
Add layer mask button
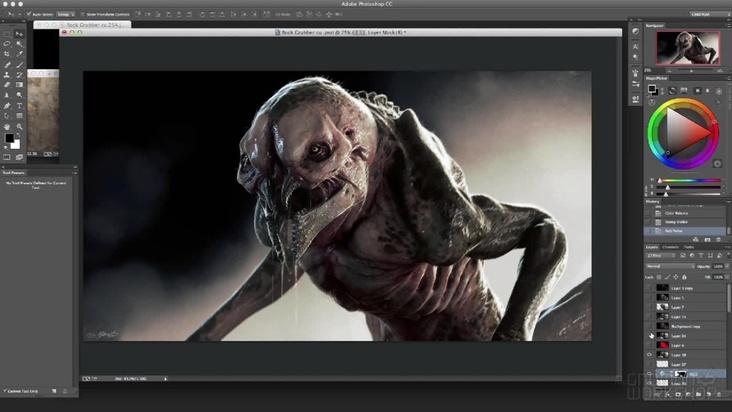[678, 394]
